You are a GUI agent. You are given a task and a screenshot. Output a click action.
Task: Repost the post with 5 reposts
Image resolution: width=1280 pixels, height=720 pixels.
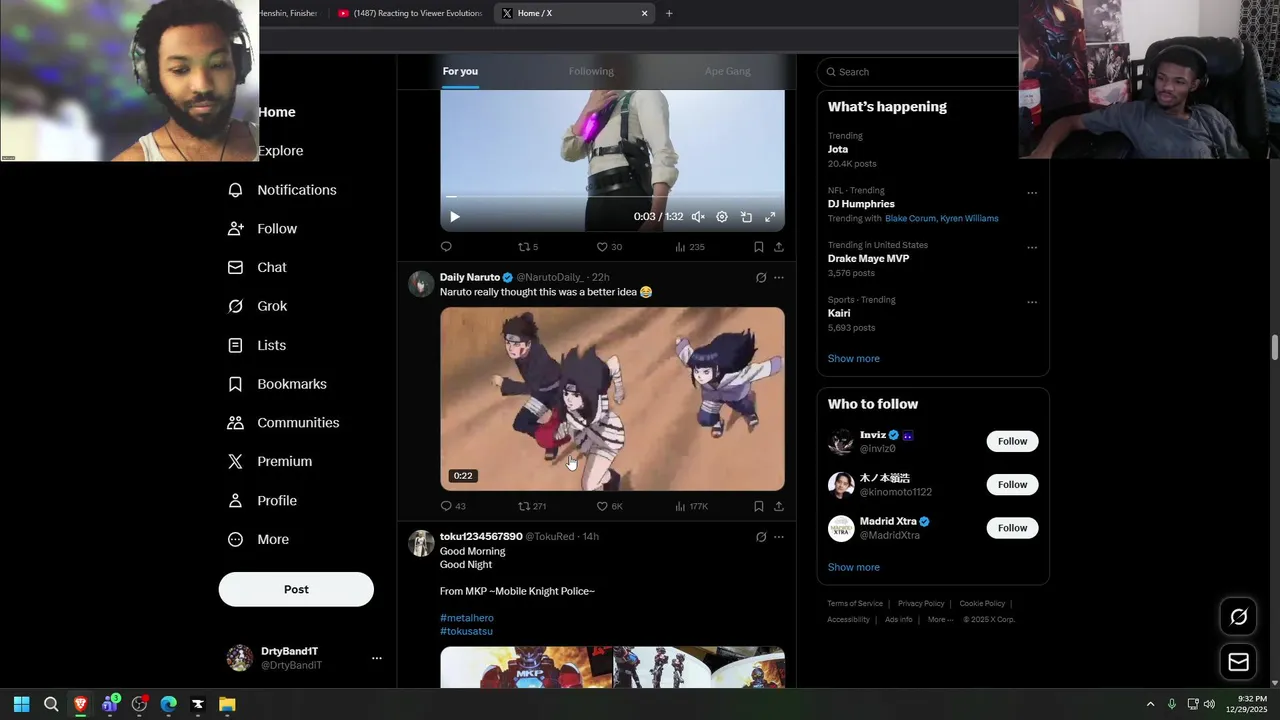[x=528, y=247]
